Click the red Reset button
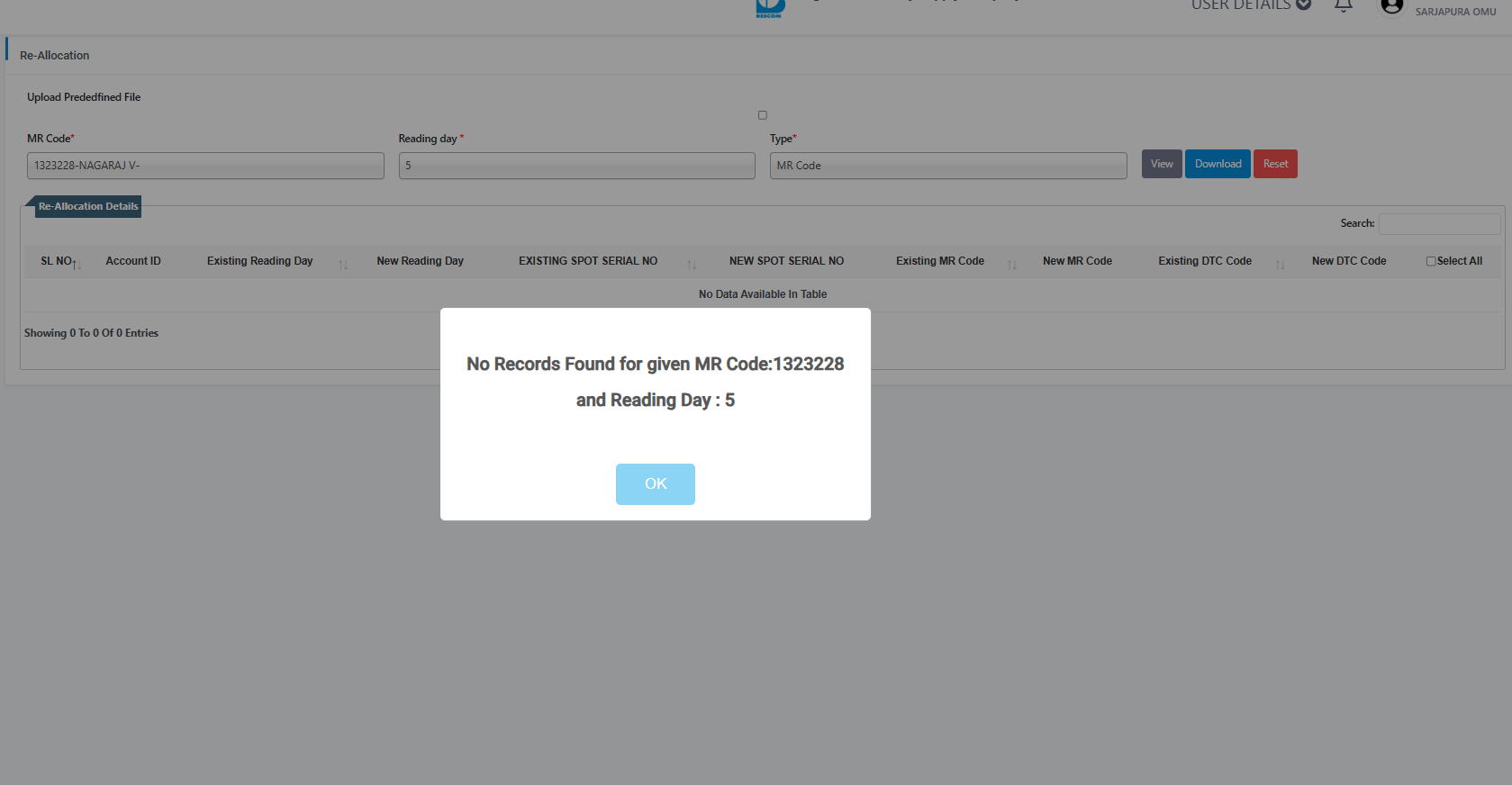Image resolution: width=1512 pixels, height=785 pixels. [1275, 164]
